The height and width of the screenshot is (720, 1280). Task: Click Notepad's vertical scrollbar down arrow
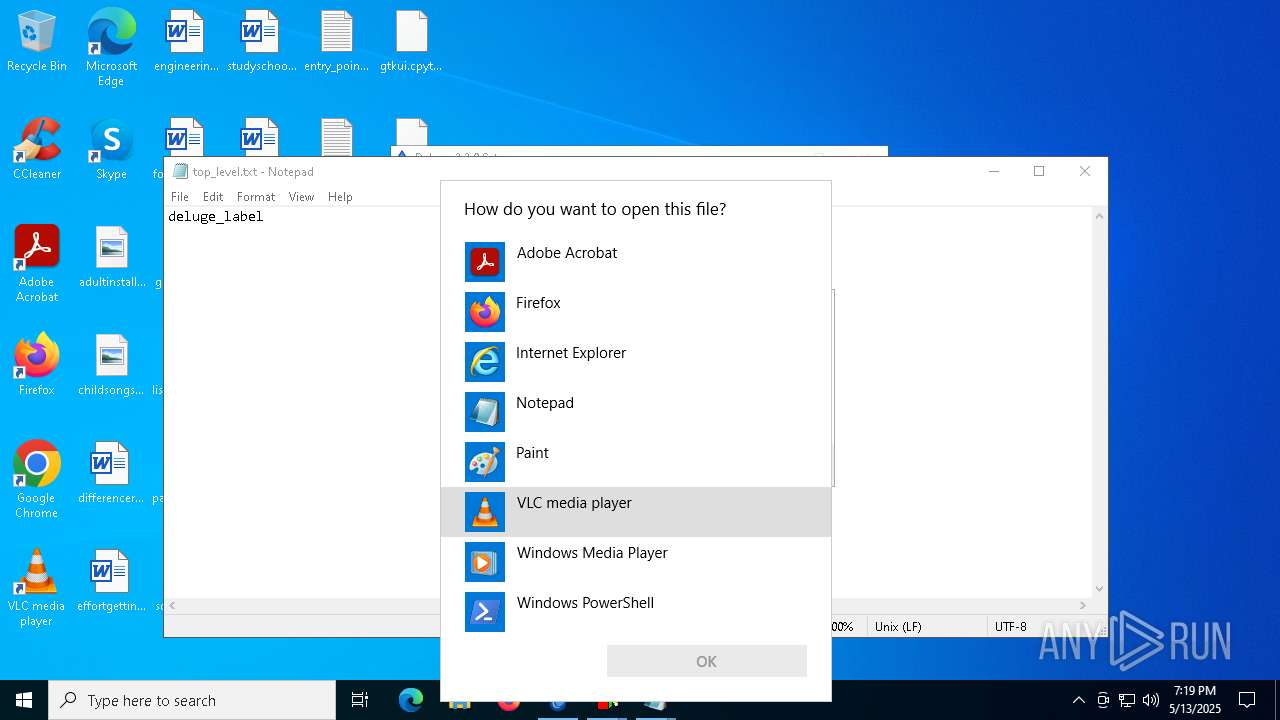pyautogui.click(x=1100, y=589)
